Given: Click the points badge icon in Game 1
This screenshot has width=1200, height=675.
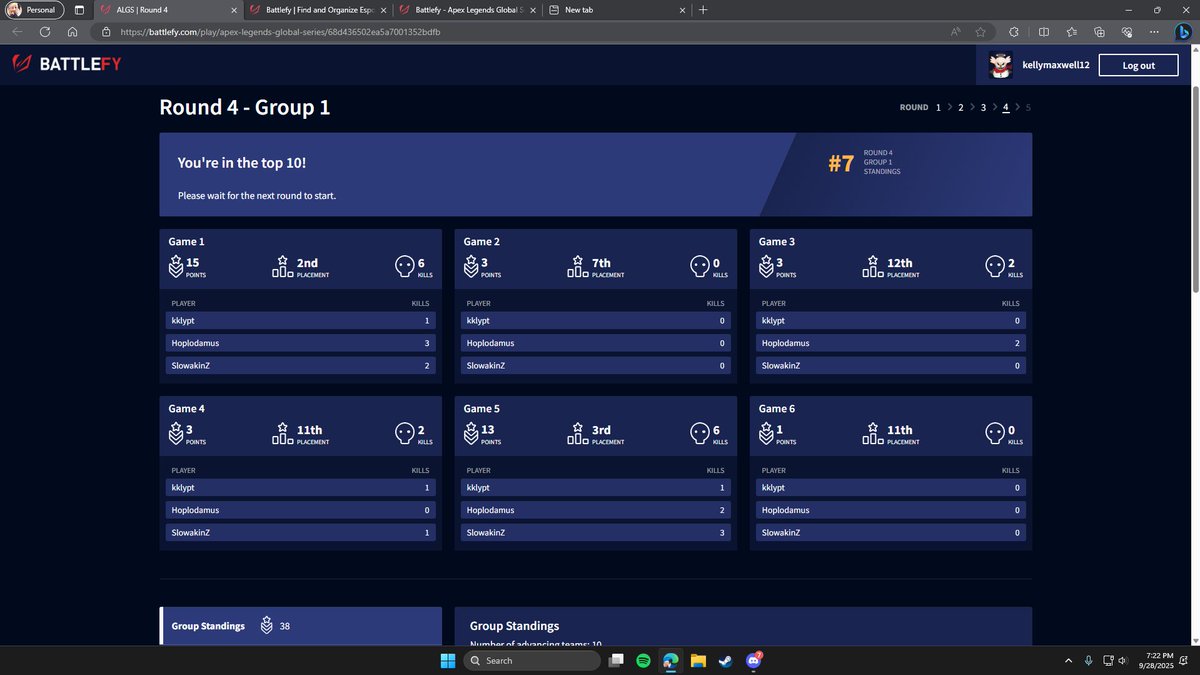Looking at the screenshot, I should click(176, 267).
